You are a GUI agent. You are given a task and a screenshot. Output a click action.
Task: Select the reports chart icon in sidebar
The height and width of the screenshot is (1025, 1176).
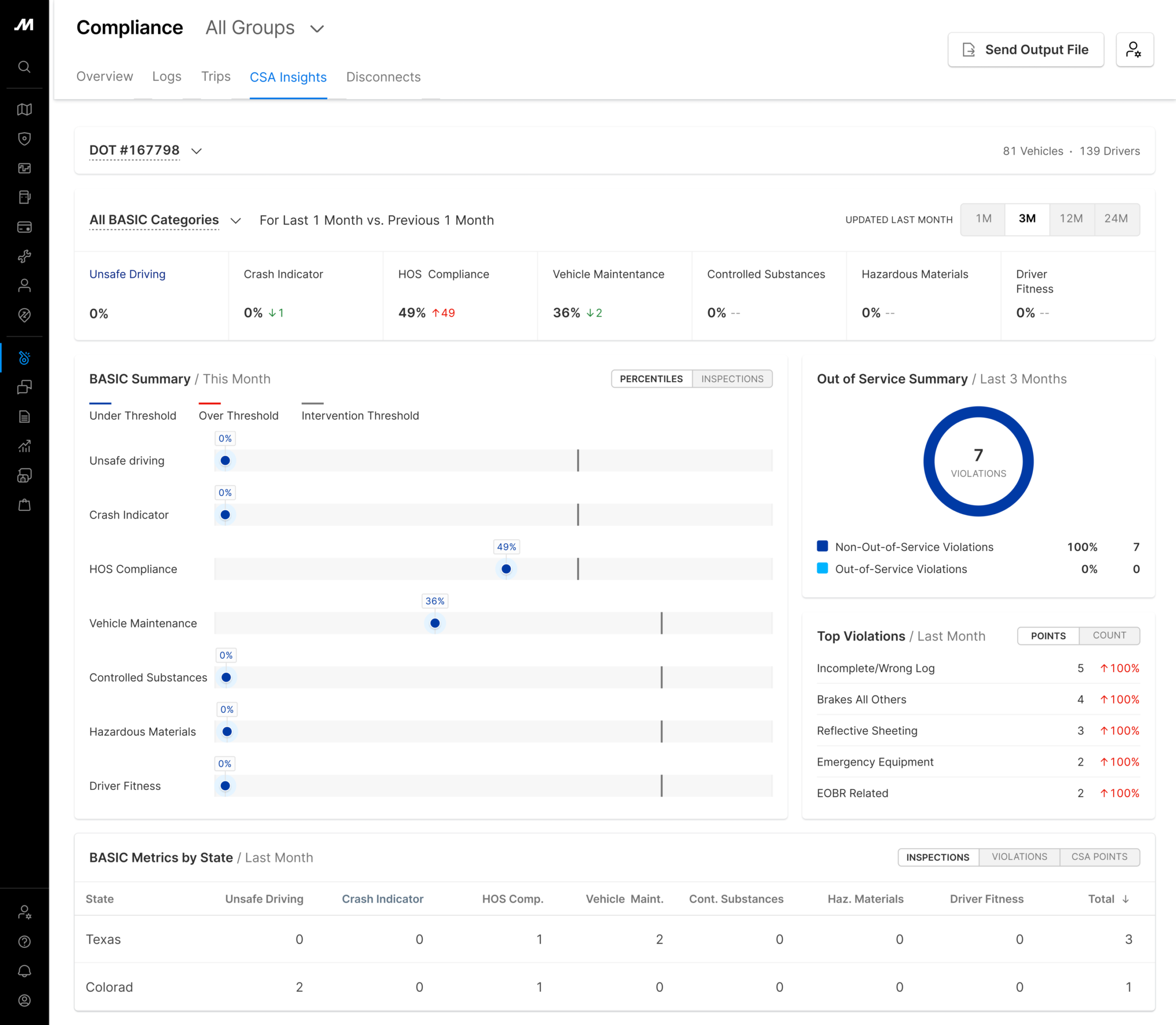[x=25, y=447]
